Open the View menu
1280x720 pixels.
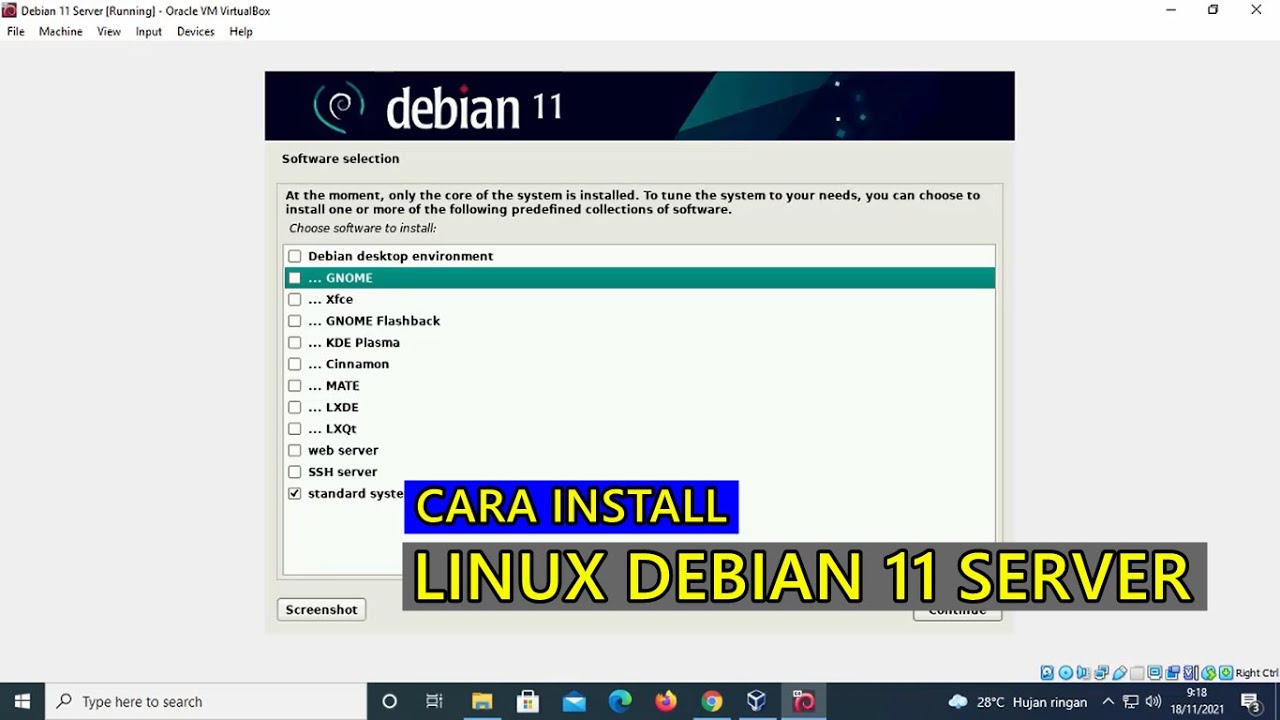point(109,32)
